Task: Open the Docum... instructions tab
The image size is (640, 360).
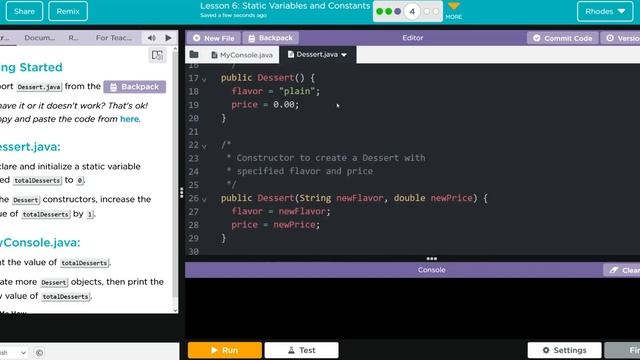Action: click(40, 38)
